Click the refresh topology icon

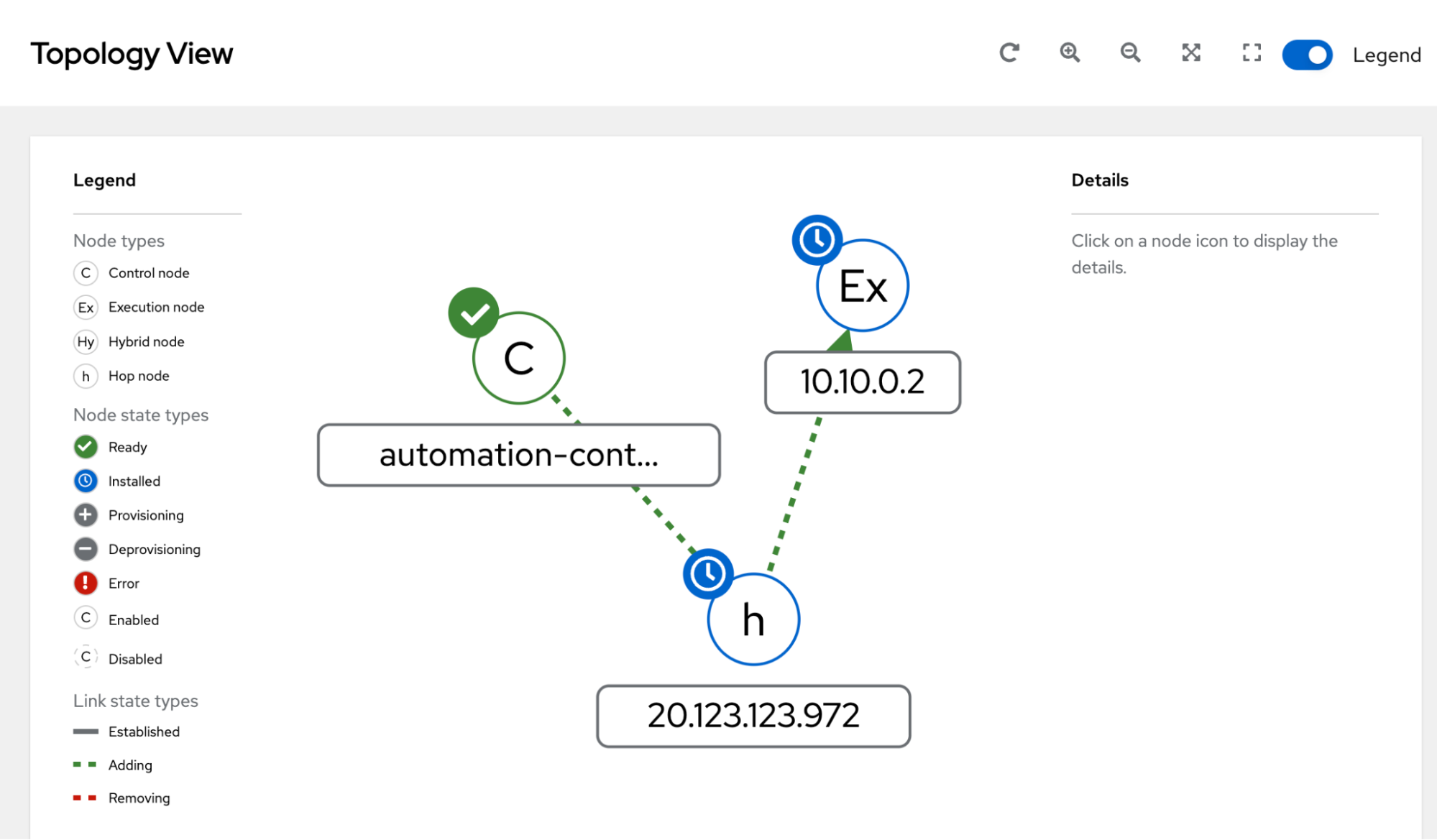pos(1009,53)
